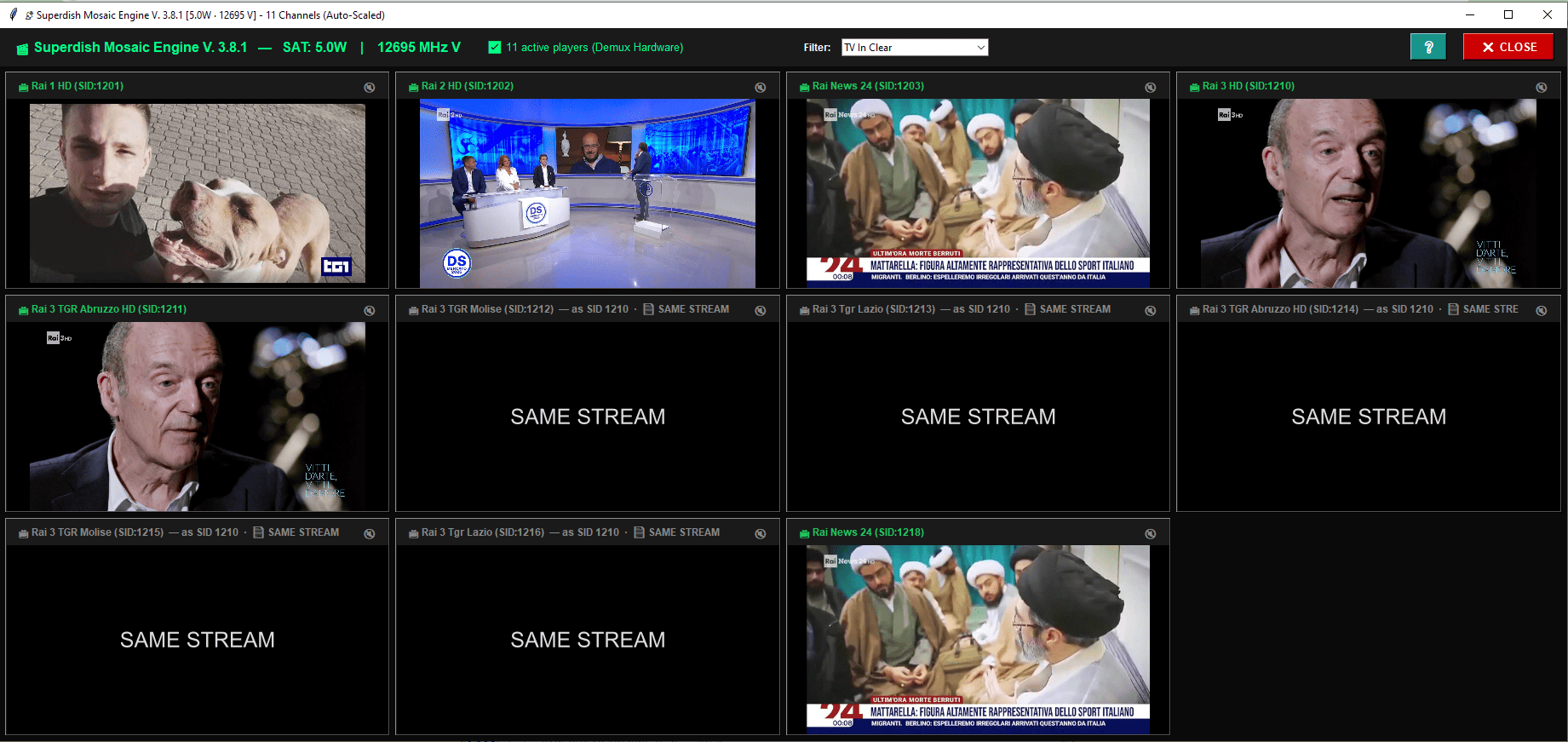The height and width of the screenshot is (742, 1568).
Task: Click SAME STREAM placeholder in Rai 3 TGR Molise SID:1212
Action: (x=588, y=417)
